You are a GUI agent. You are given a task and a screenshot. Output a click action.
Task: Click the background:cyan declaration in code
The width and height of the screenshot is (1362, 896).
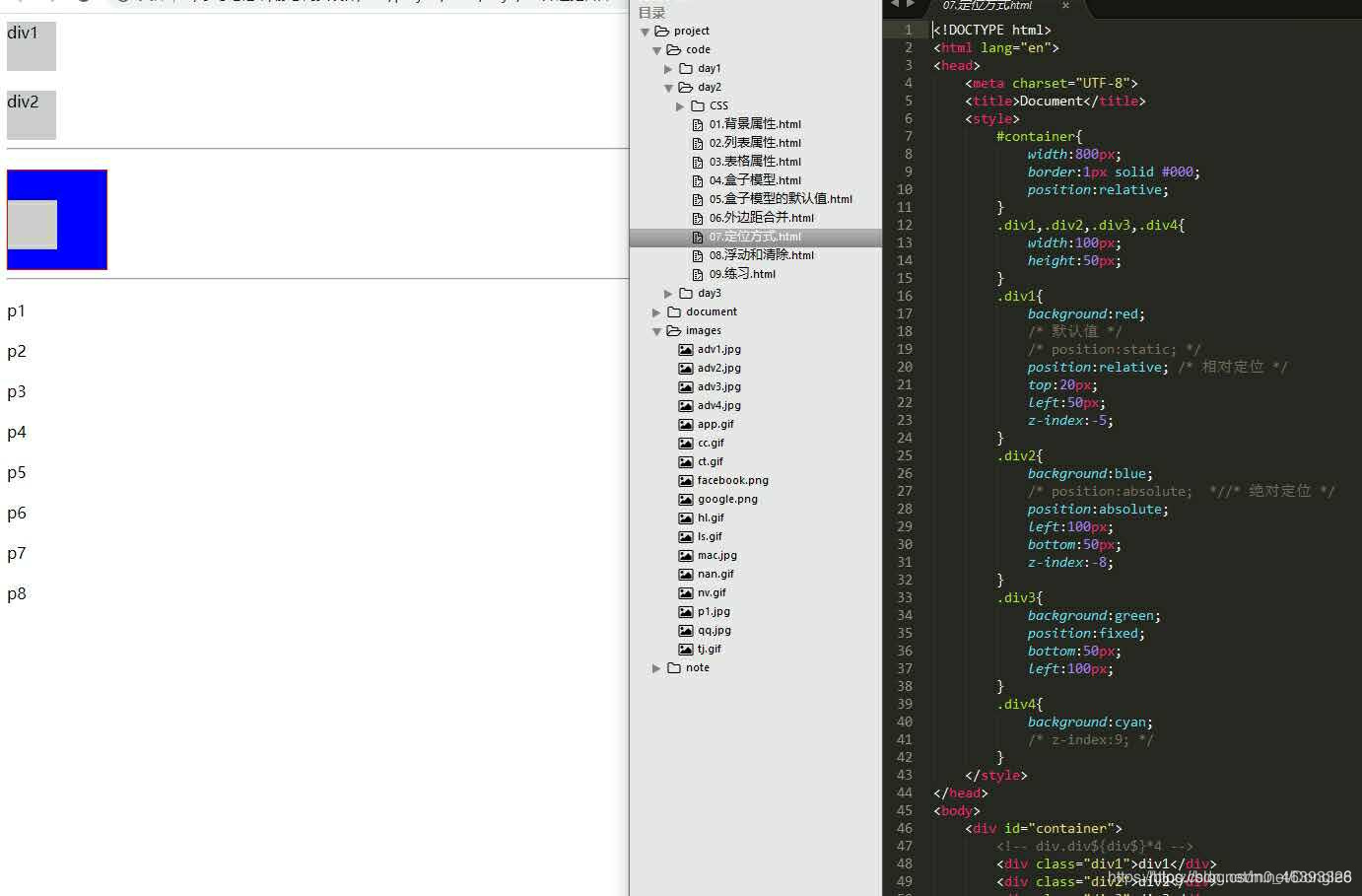(1090, 722)
